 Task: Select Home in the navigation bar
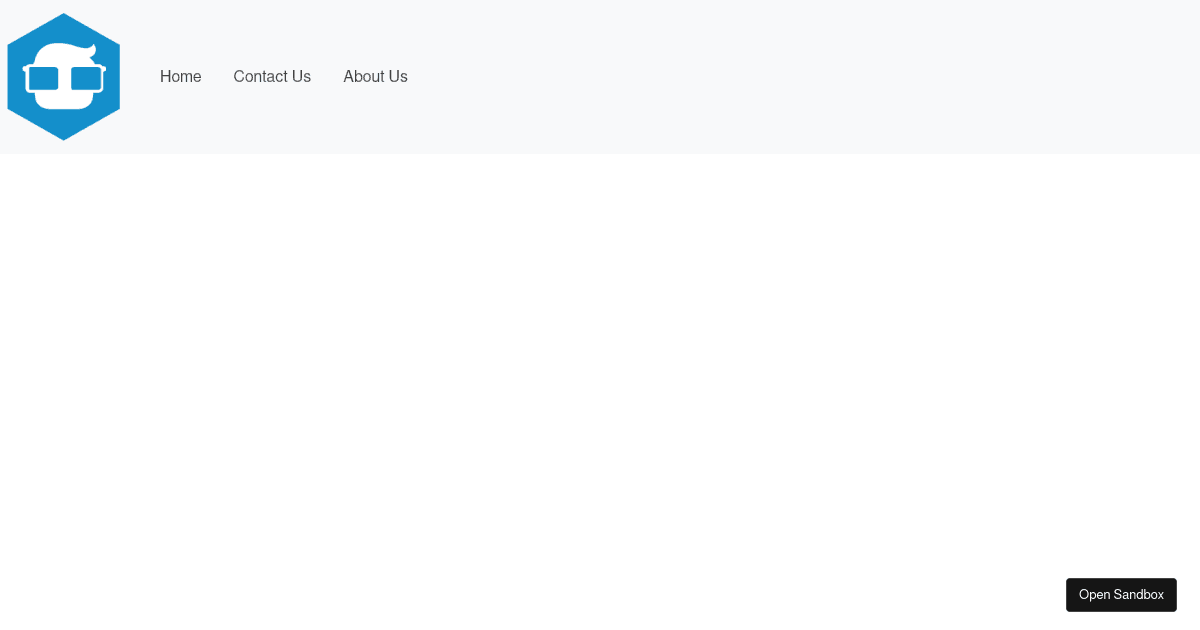point(180,76)
